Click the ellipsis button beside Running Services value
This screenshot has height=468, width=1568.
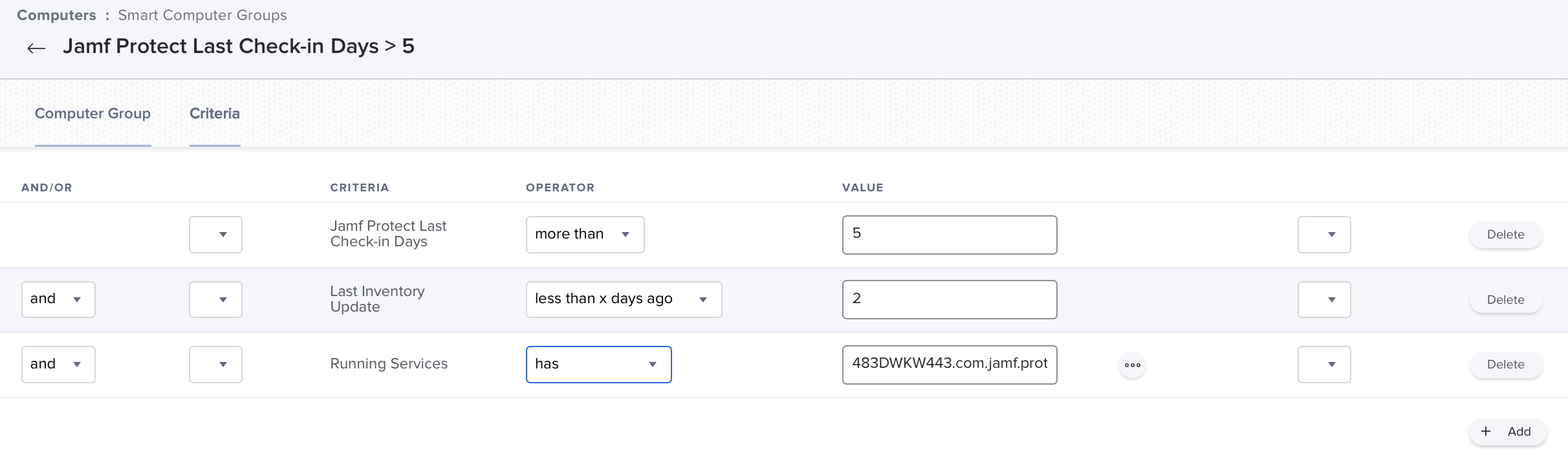[1132, 365]
